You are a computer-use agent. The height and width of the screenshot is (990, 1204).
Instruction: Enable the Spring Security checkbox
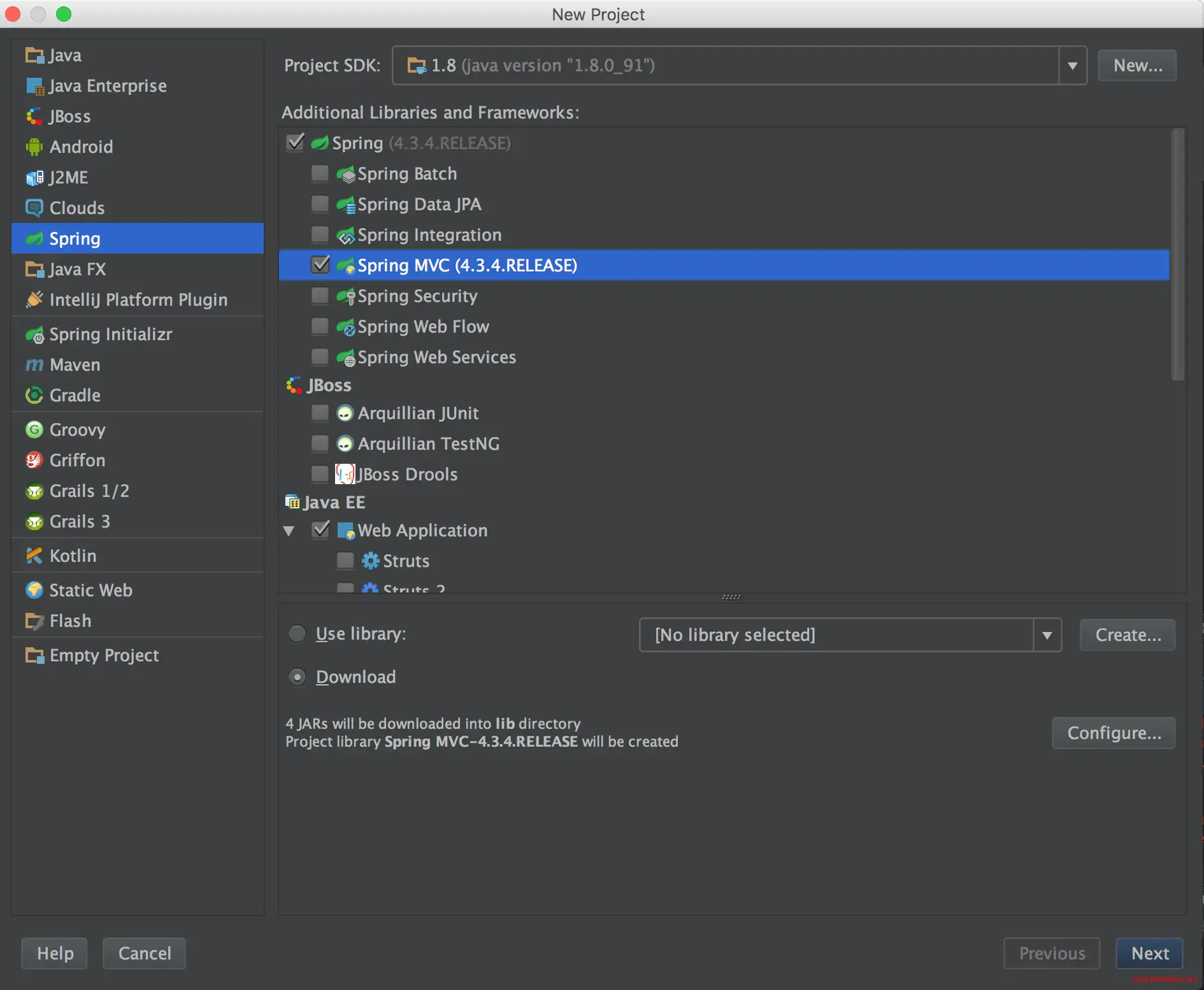point(320,296)
